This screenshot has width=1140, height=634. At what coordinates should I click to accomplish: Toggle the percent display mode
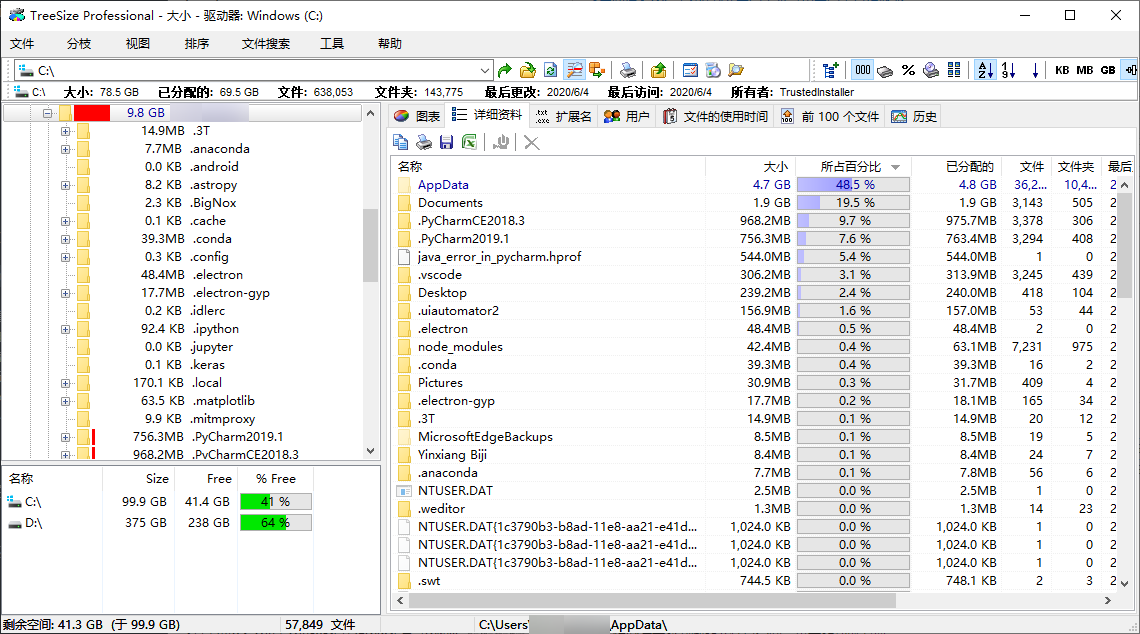click(908, 71)
